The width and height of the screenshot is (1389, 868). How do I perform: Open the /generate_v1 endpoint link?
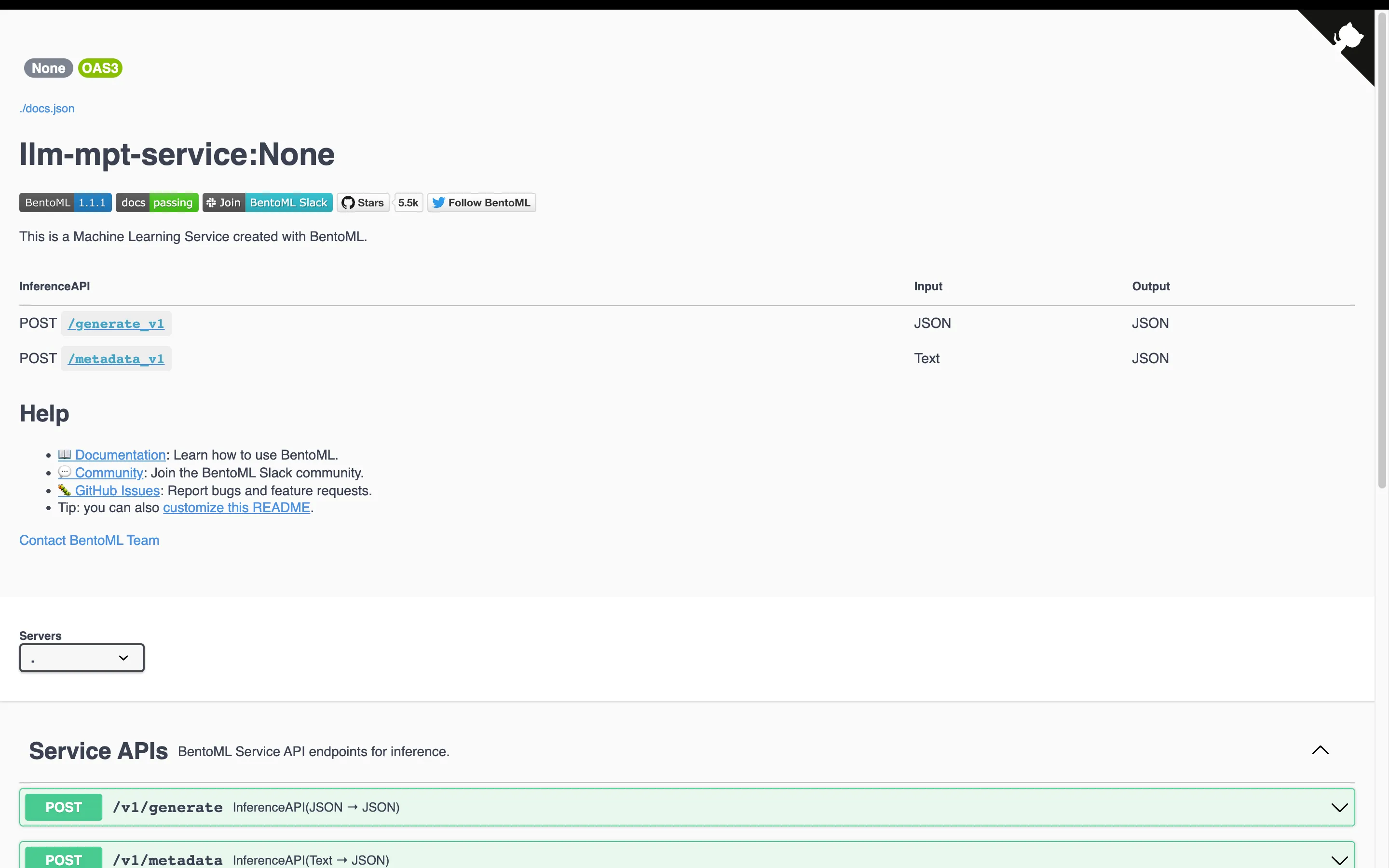pyautogui.click(x=116, y=324)
